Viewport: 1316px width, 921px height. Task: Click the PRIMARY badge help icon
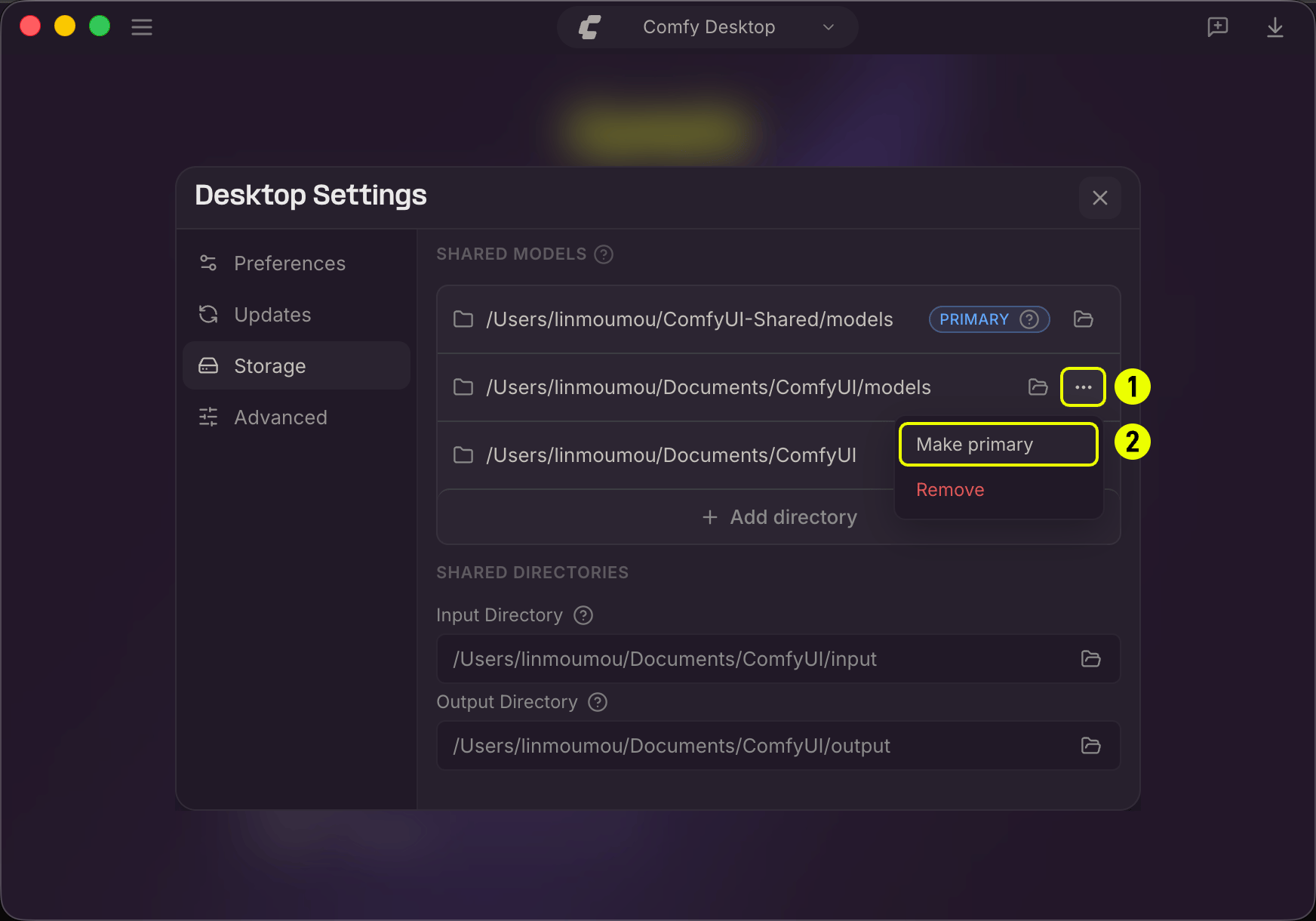coord(1029,319)
